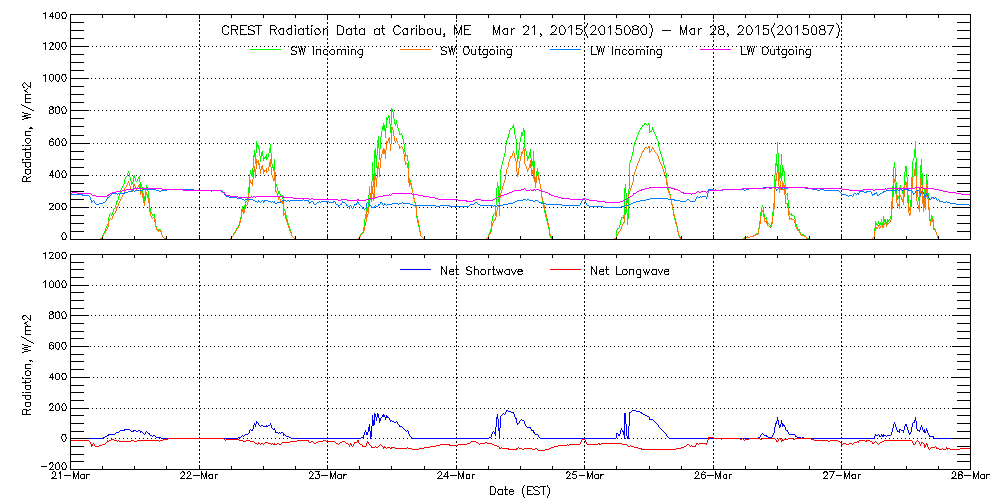
Task: Click the CREST Radiation Data chart title
Action: tap(531, 30)
